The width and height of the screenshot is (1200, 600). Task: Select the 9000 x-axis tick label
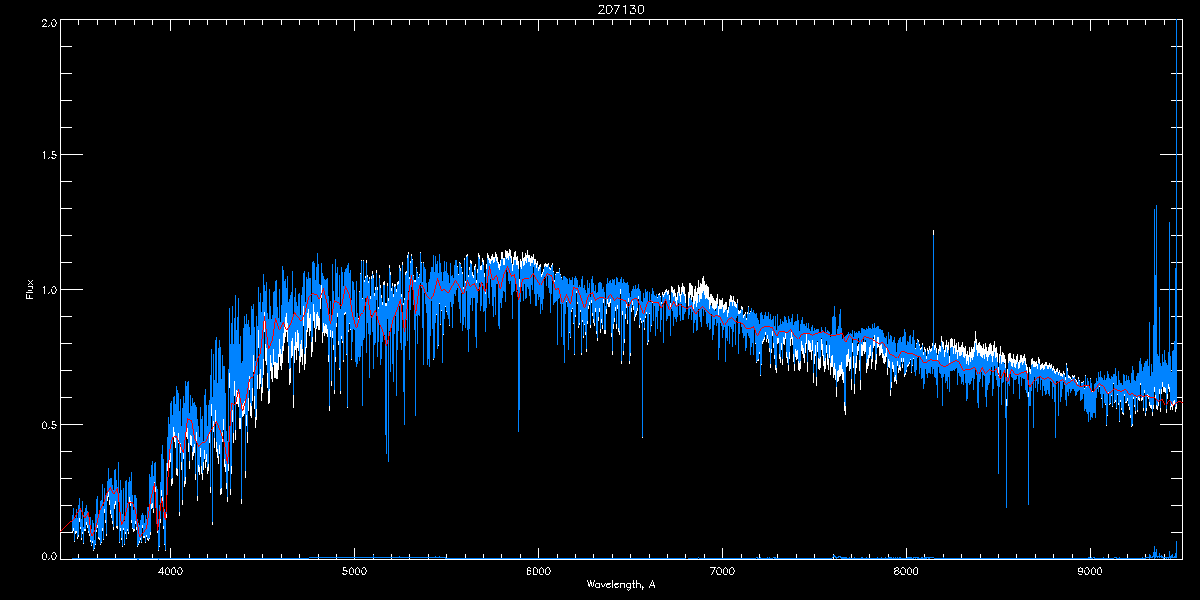(1090, 571)
